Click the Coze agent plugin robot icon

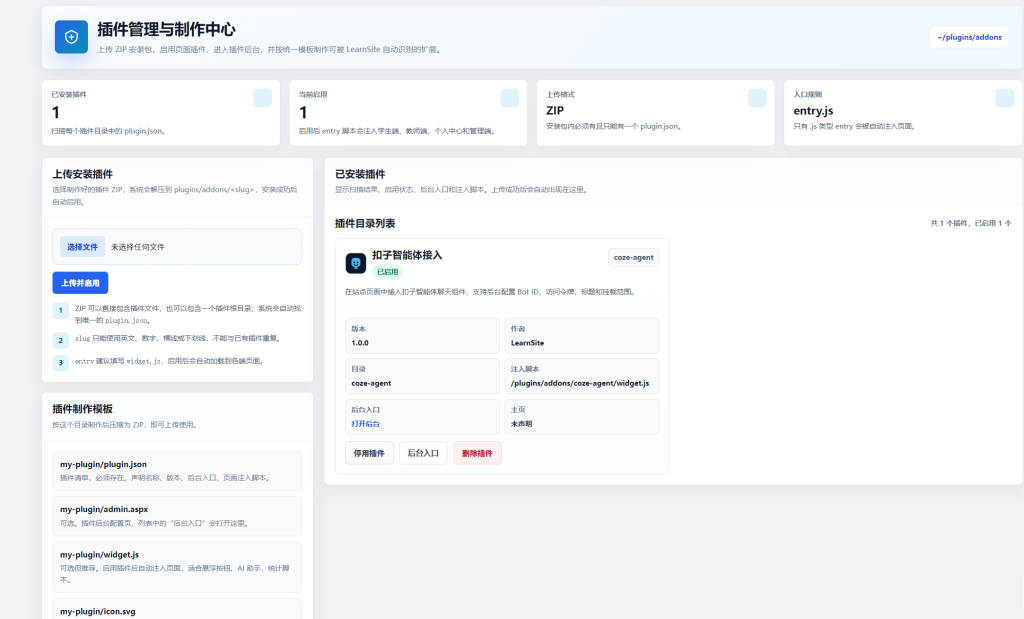pyautogui.click(x=355, y=263)
